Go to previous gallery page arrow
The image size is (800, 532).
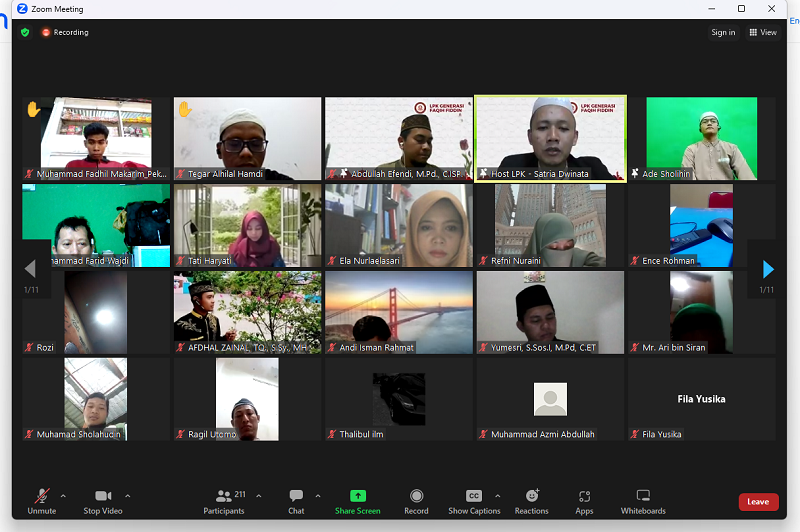[30, 269]
